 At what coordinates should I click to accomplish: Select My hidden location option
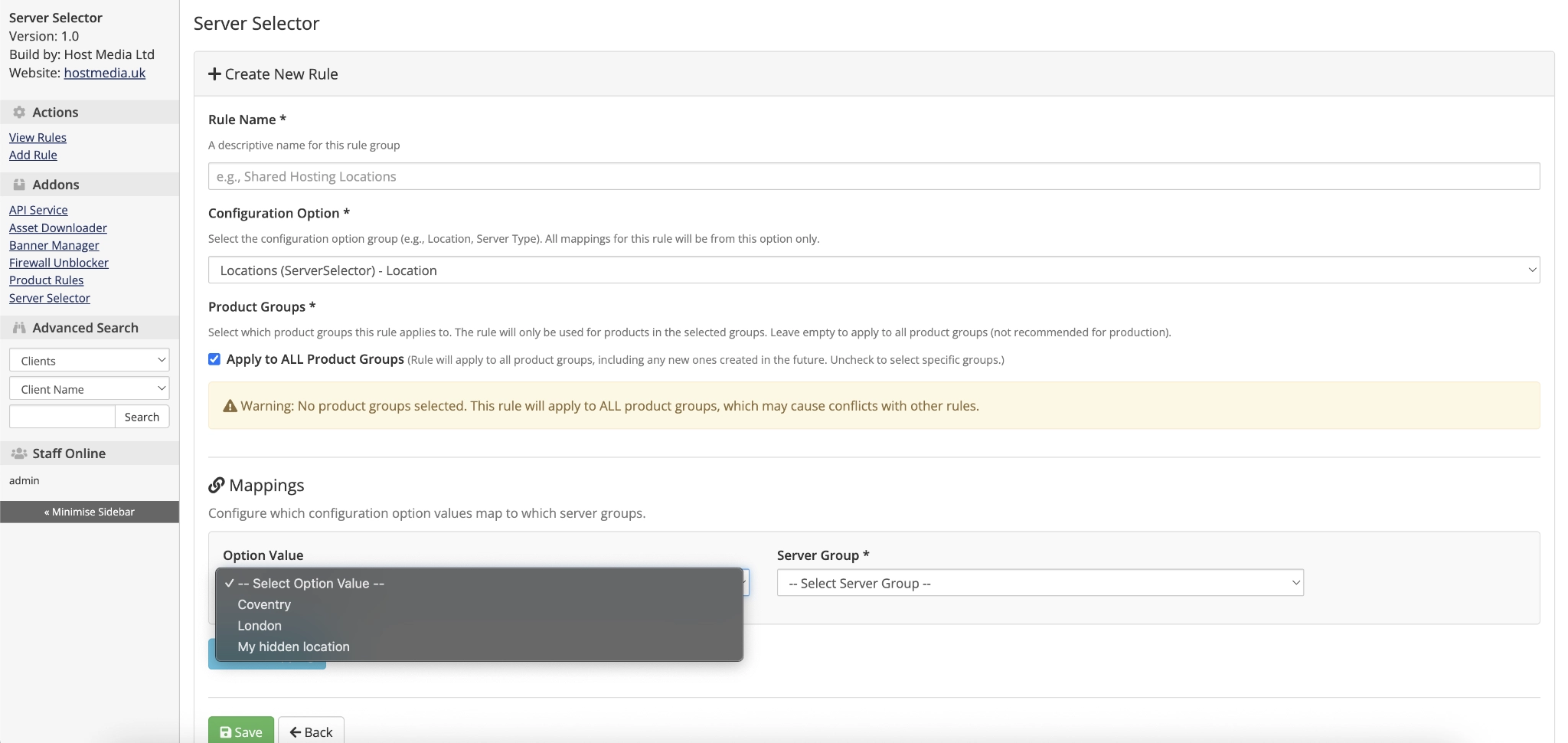pyautogui.click(x=293, y=646)
